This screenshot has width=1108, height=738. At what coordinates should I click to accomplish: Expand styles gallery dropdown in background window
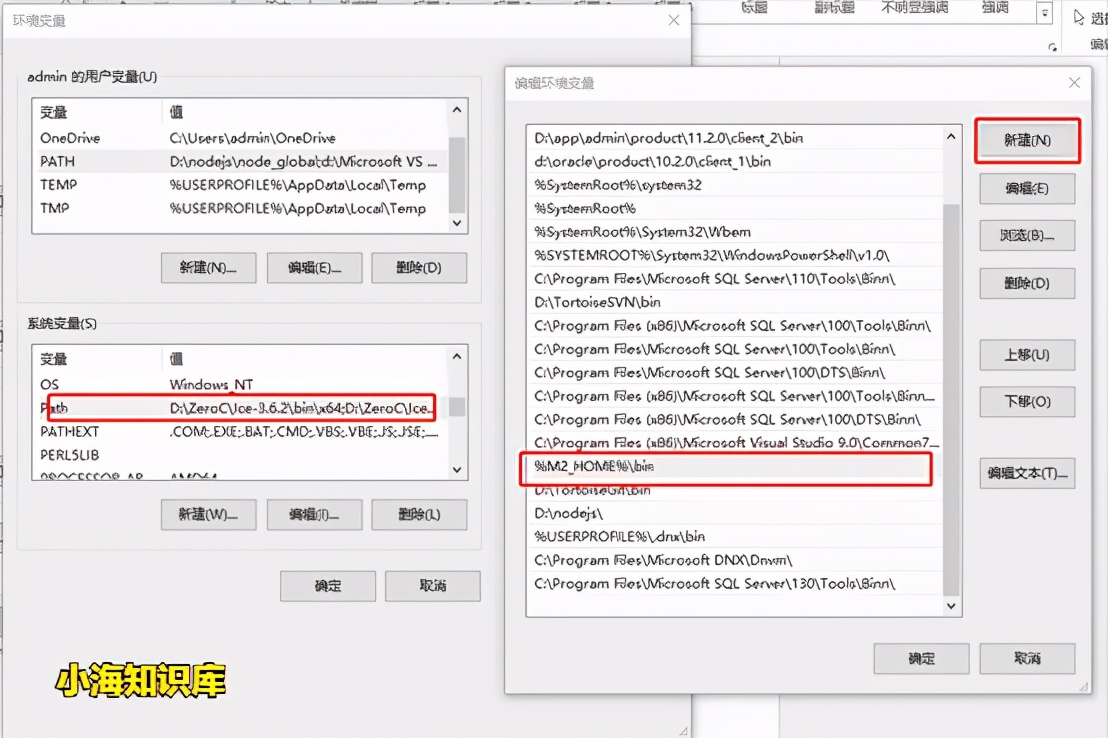1044,11
